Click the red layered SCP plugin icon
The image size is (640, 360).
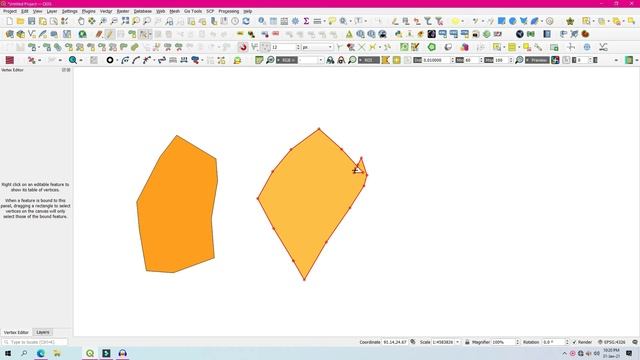coord(9,60)
